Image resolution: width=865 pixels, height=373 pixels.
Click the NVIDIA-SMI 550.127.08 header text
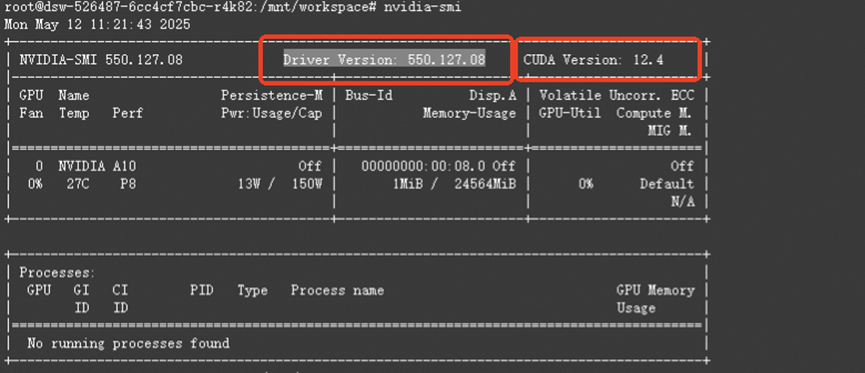(101, 60)
